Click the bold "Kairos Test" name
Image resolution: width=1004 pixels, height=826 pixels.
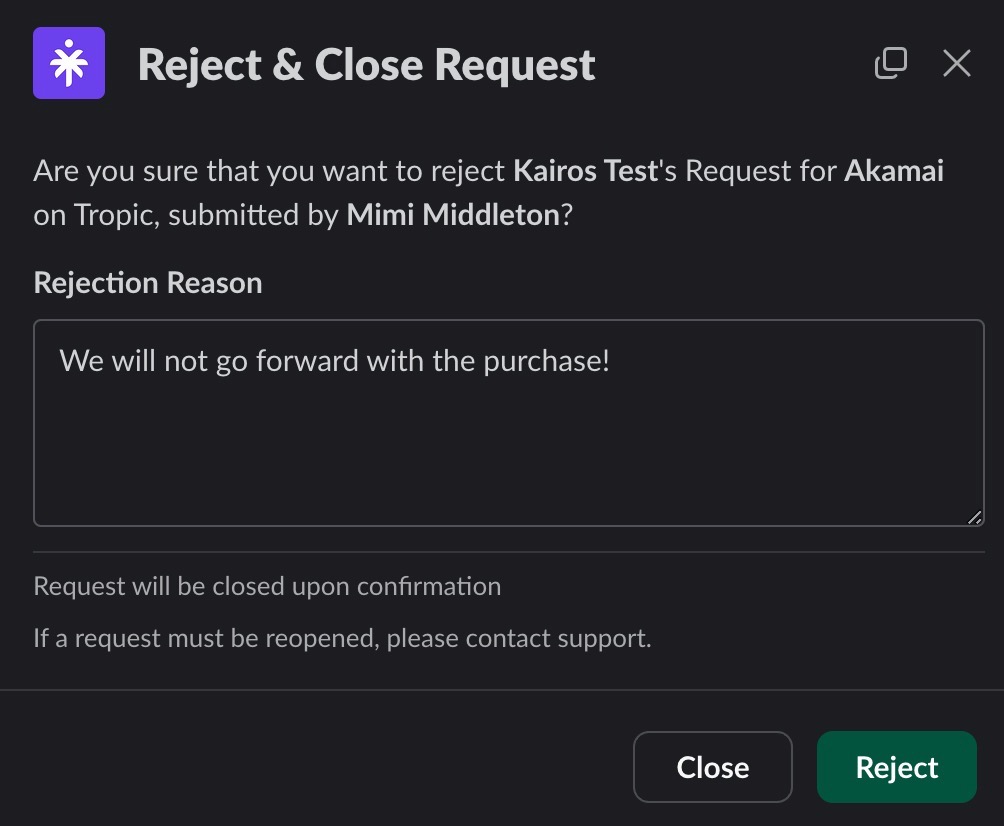click(586, 171)
